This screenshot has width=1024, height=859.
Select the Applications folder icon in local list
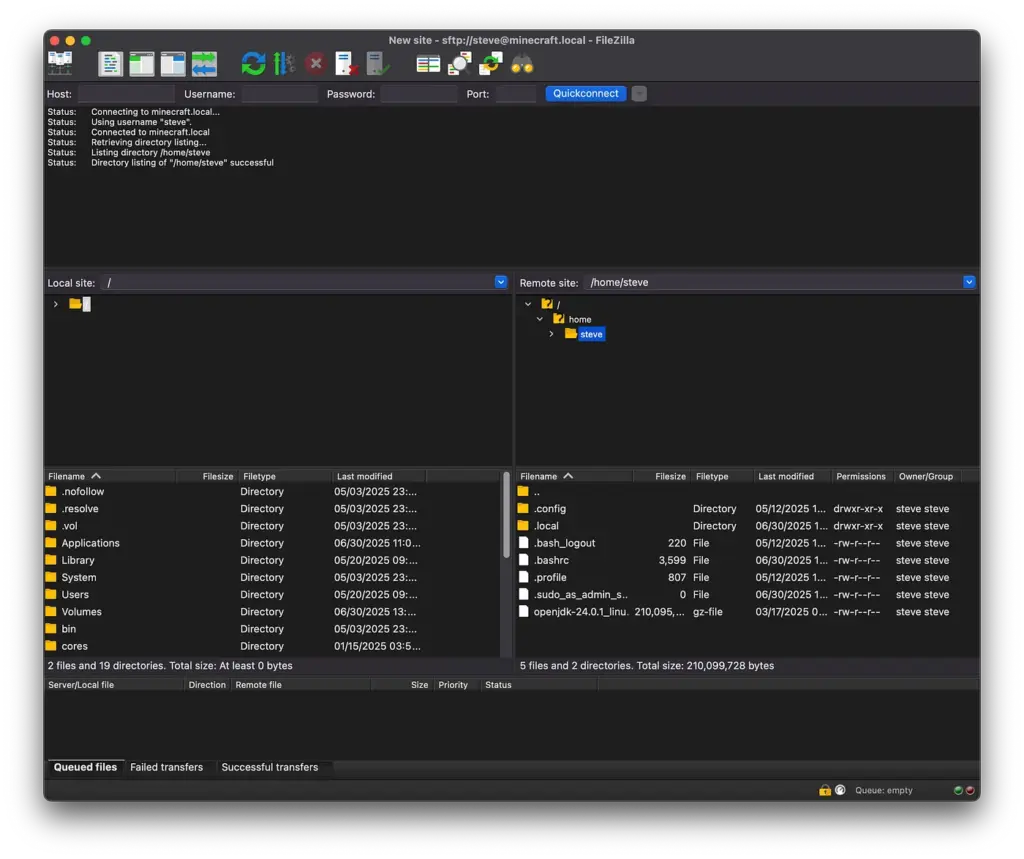(51, 543)
